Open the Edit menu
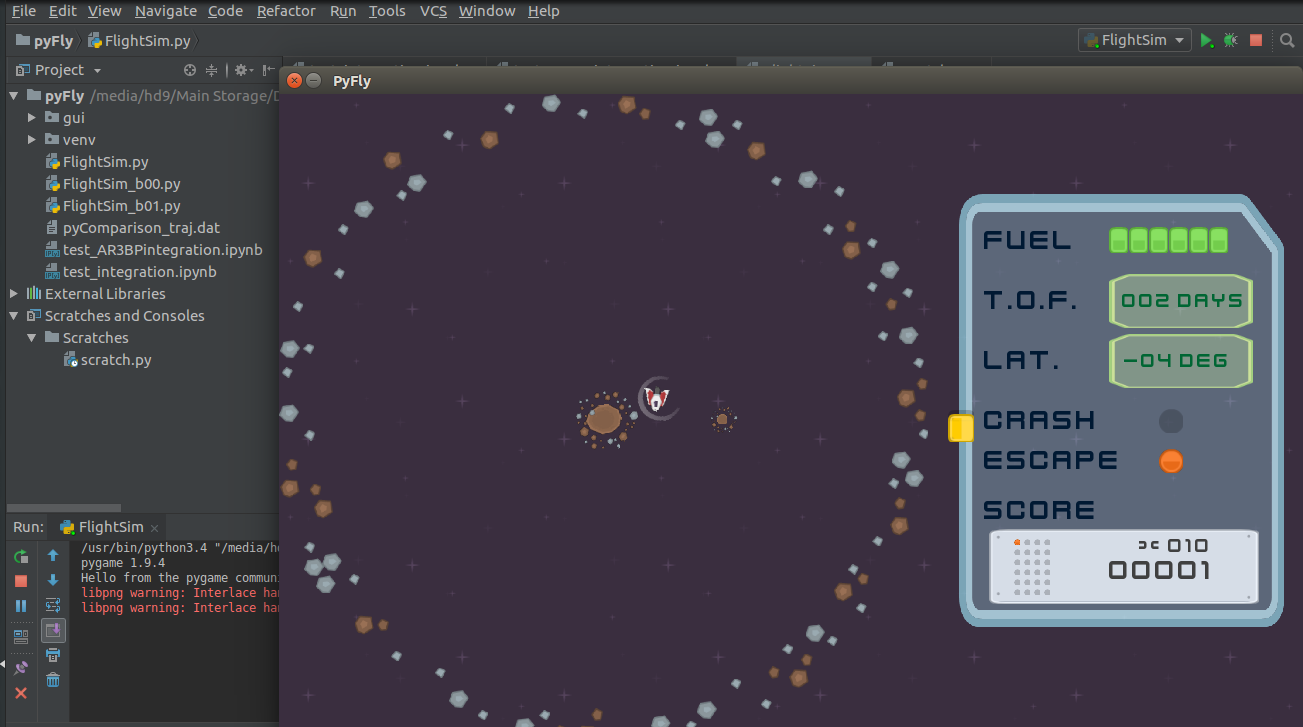The height and width of the screenshot is (727, 1303). coord(62,11)
